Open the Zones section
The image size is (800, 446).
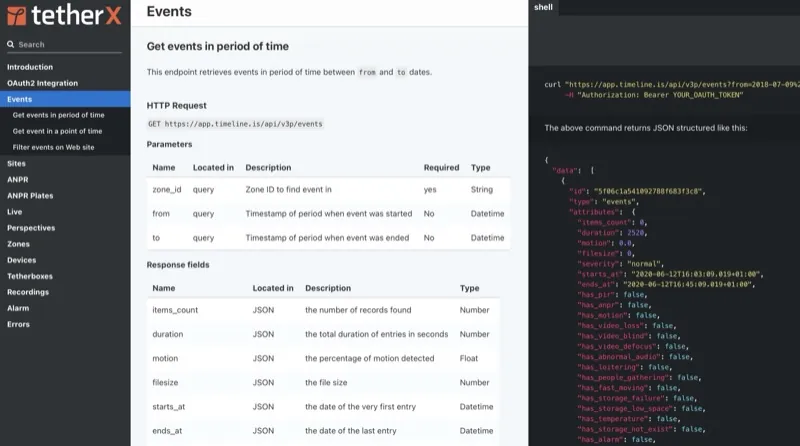click(x=18, y=244)
